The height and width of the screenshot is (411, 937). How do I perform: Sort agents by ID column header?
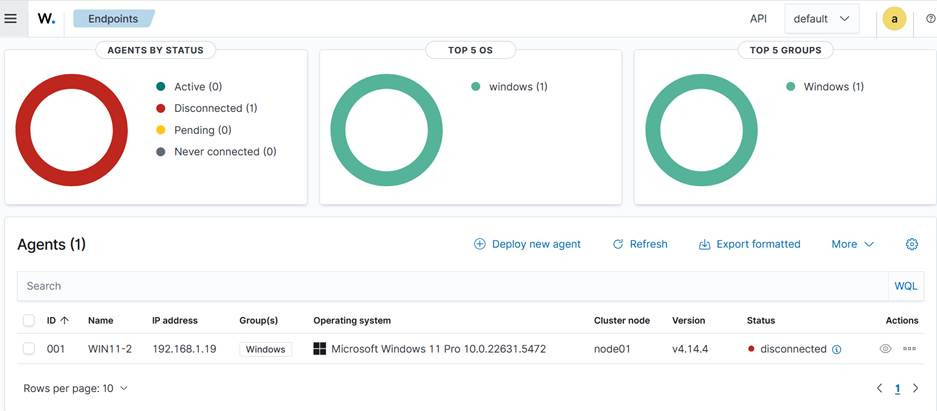(57, 321)
